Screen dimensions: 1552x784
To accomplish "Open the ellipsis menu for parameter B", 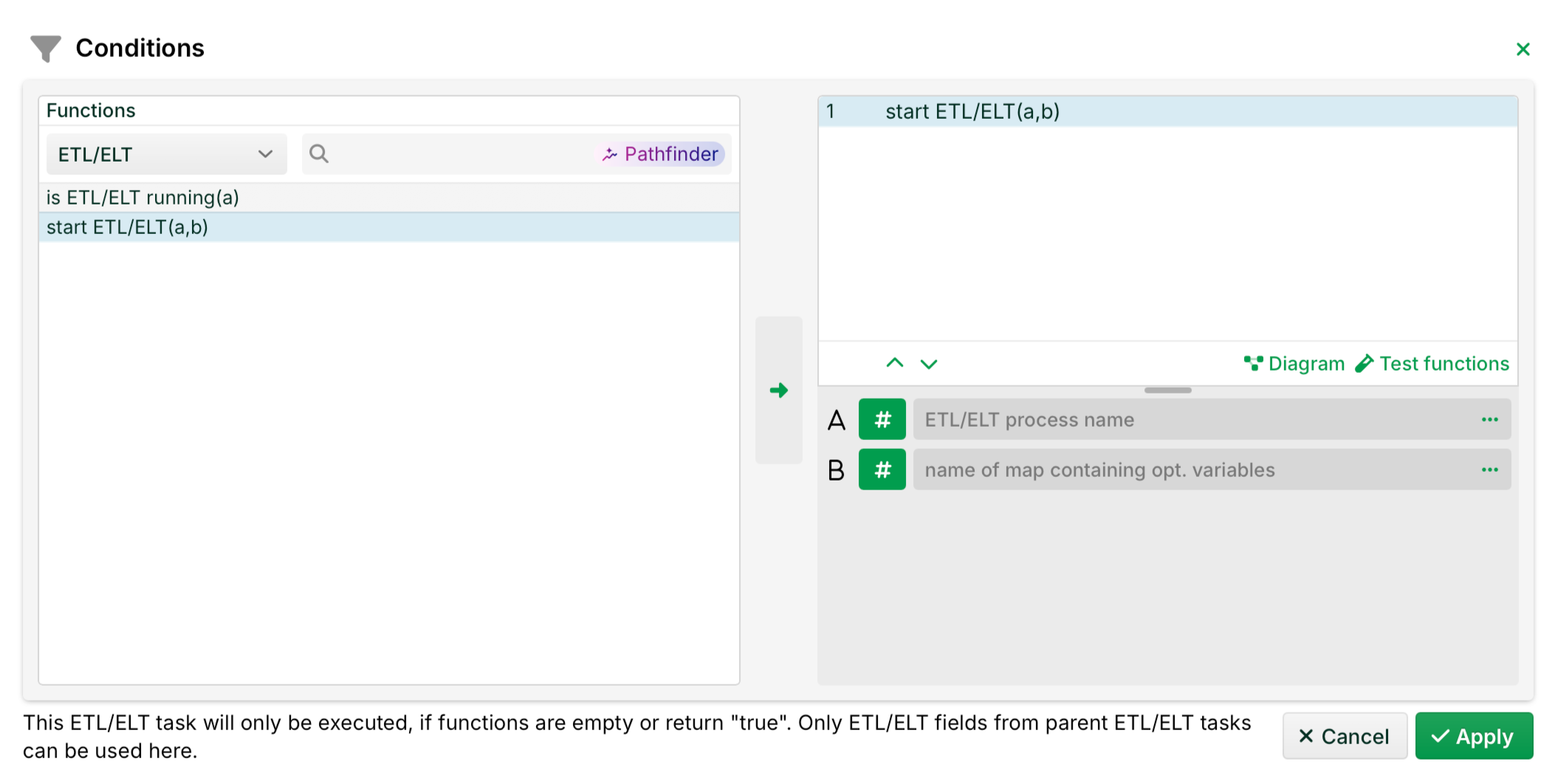I will click(x=1489, y=470).
